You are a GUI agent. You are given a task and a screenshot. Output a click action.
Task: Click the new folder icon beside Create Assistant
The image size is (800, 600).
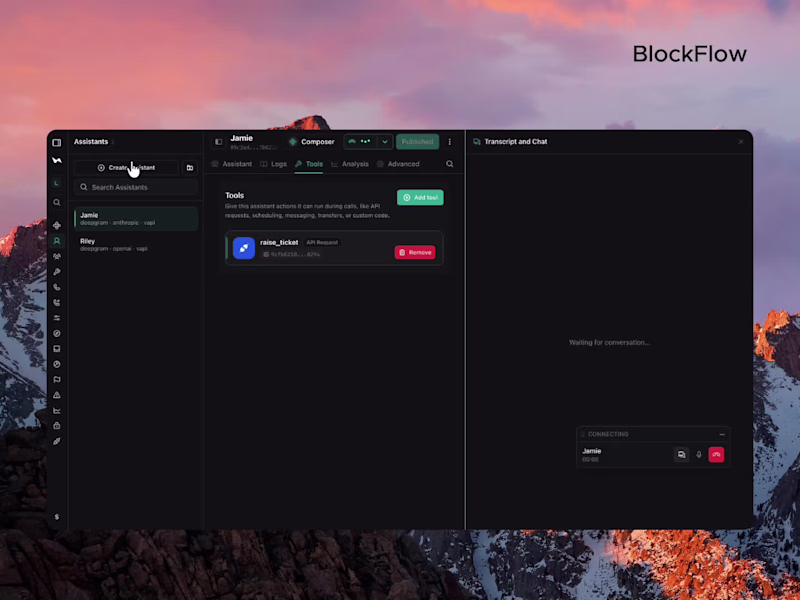(x=190, y=168)
